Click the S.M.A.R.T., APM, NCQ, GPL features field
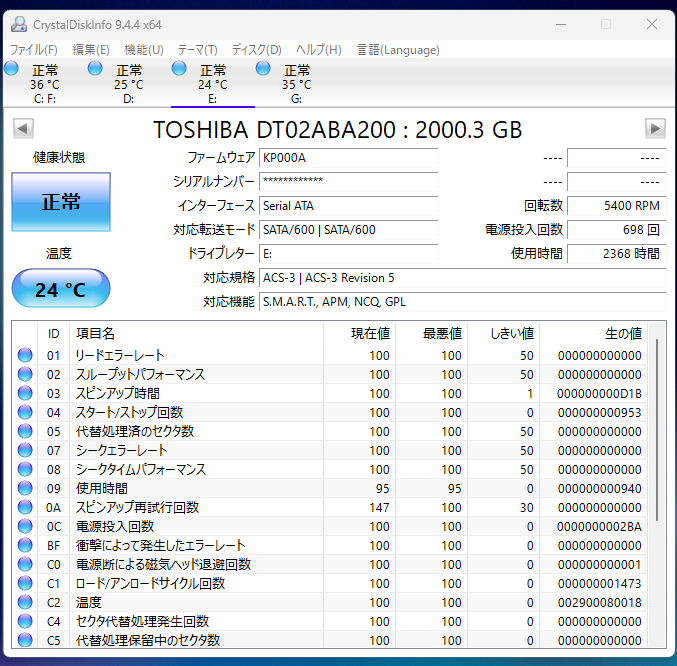The height and width of the screenshot is (666, 677). (462, 302)
